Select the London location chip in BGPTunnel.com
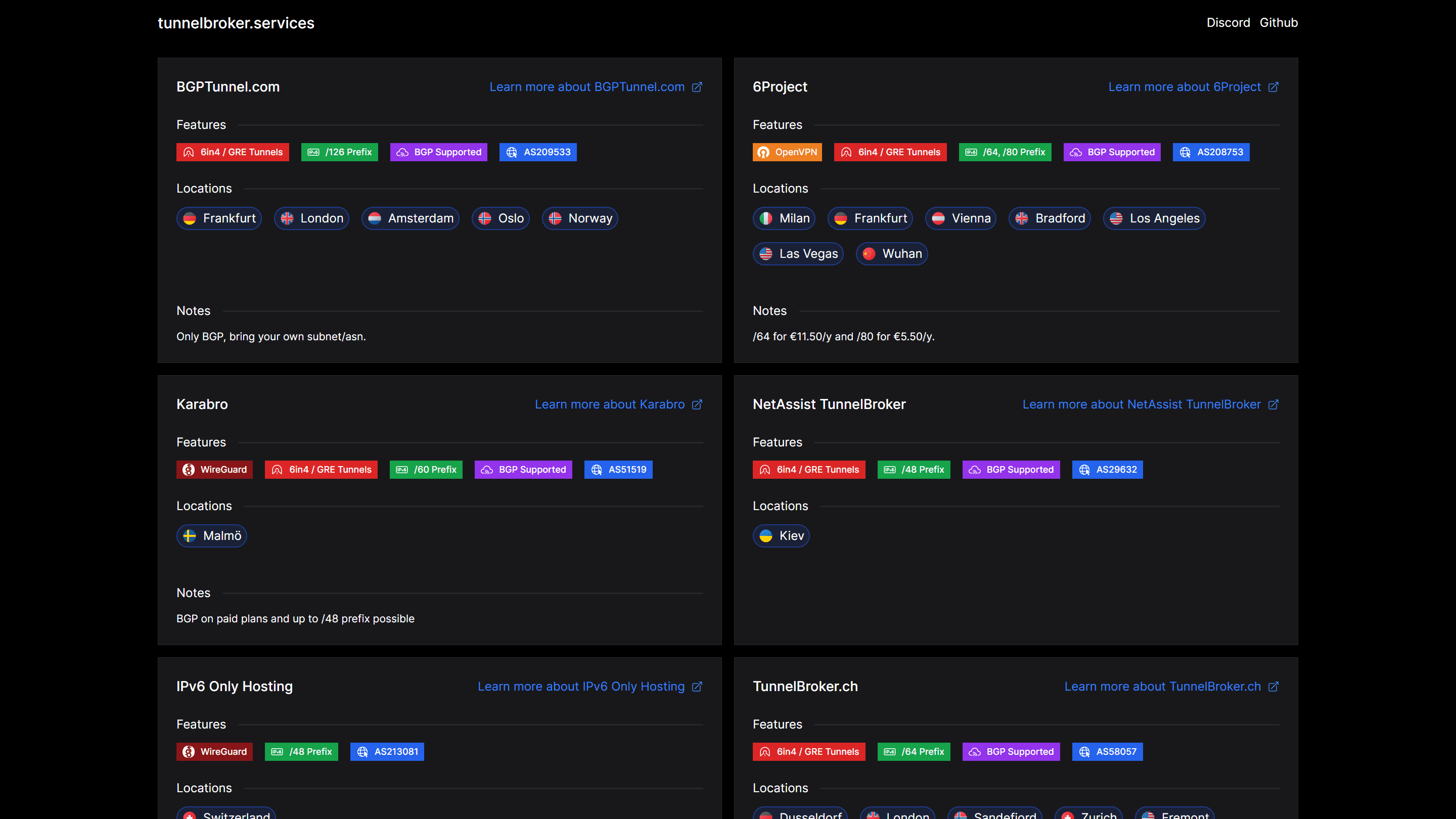 311,219
